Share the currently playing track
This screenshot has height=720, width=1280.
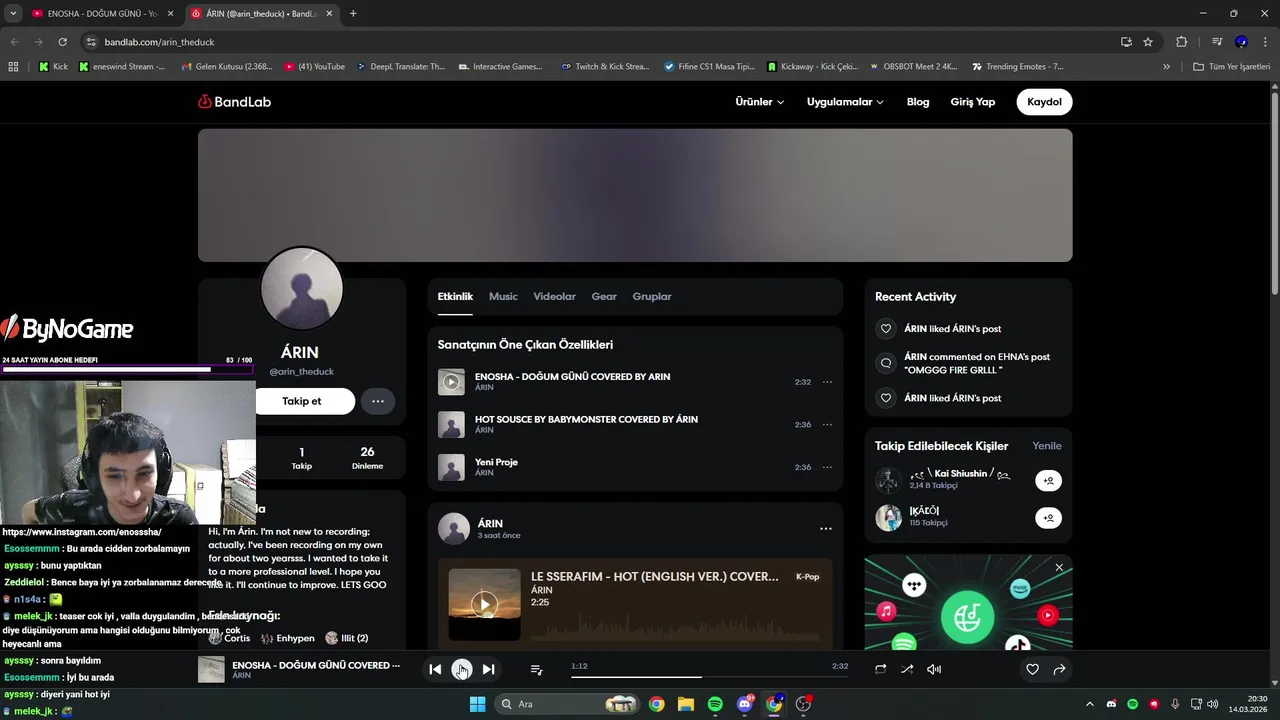[1059, 669]
